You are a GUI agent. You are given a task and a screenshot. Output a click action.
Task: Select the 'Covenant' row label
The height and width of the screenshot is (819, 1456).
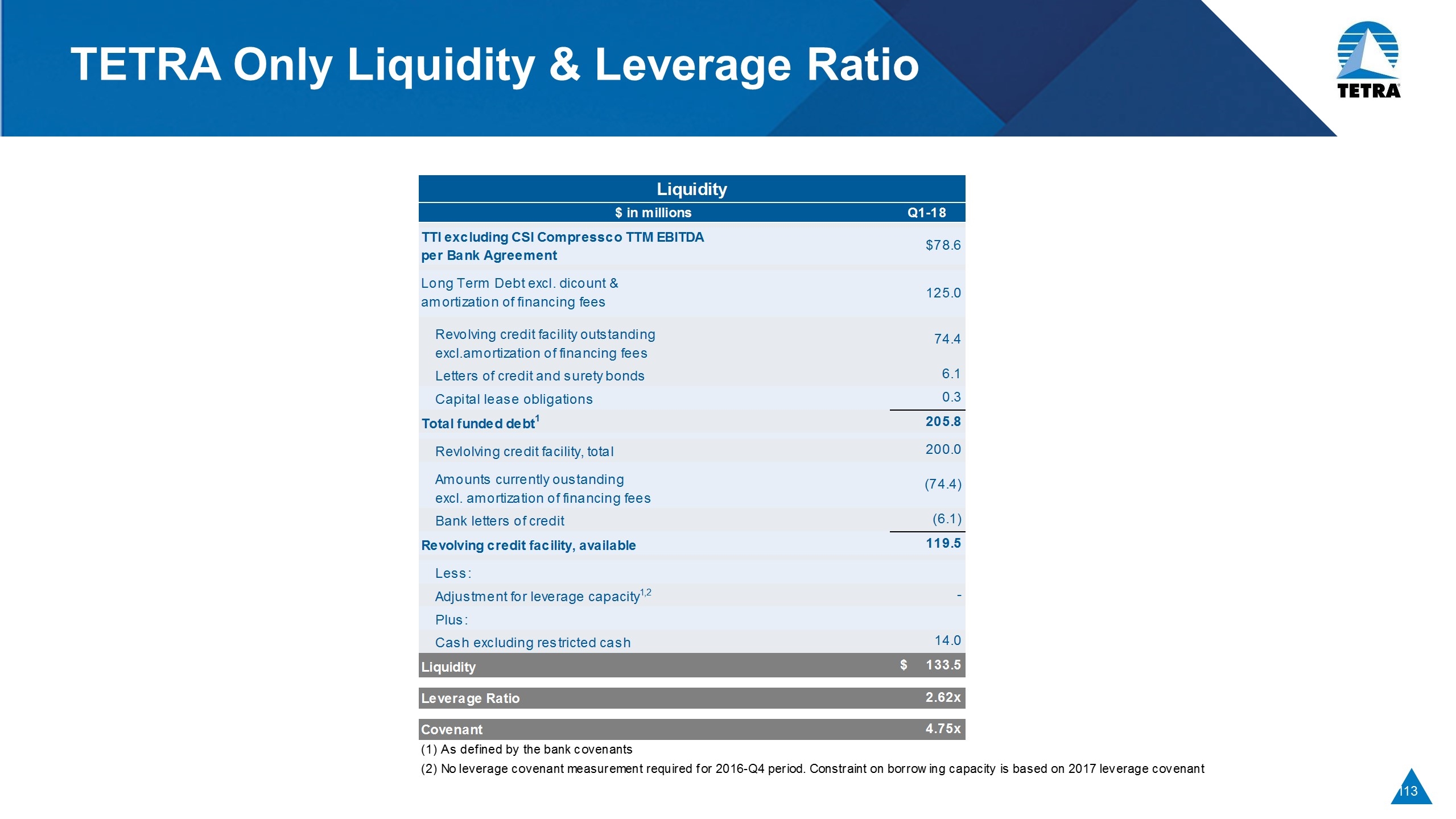coord(452,730)
